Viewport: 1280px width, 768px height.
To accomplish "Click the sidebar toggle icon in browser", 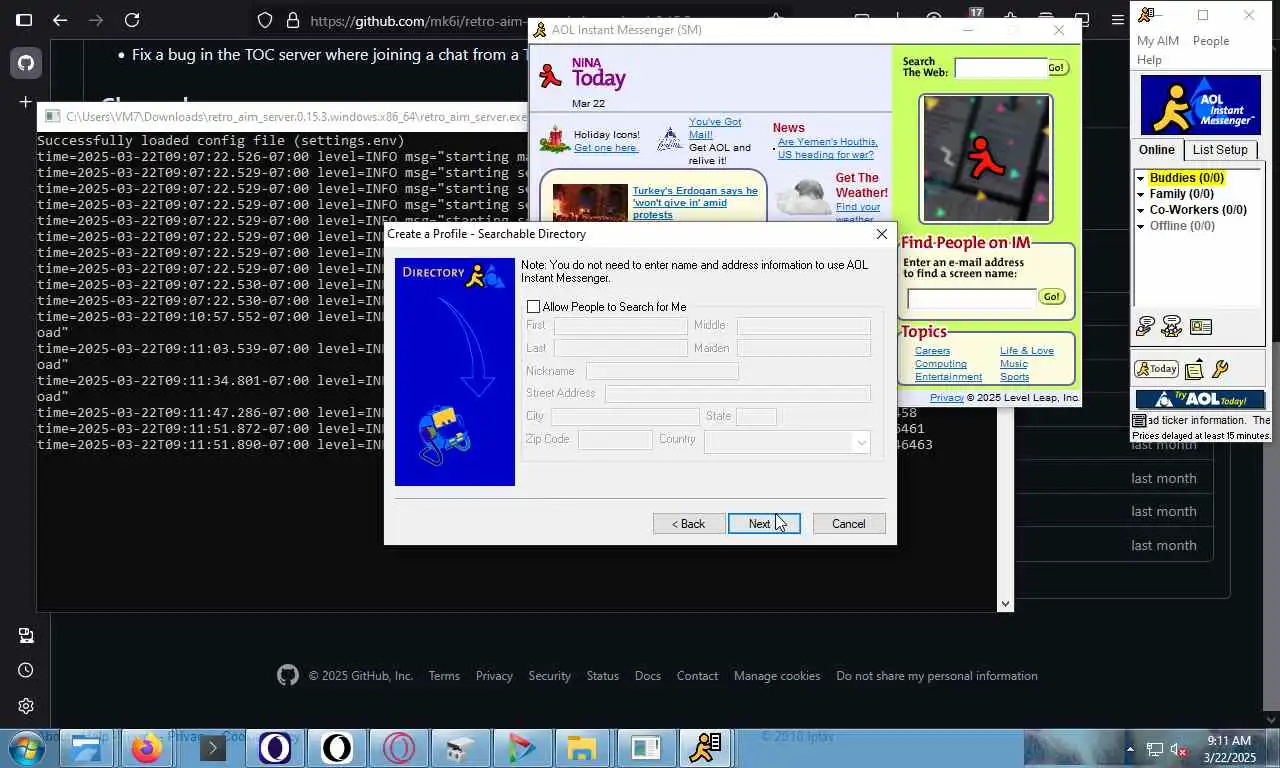I will (24, 20).
